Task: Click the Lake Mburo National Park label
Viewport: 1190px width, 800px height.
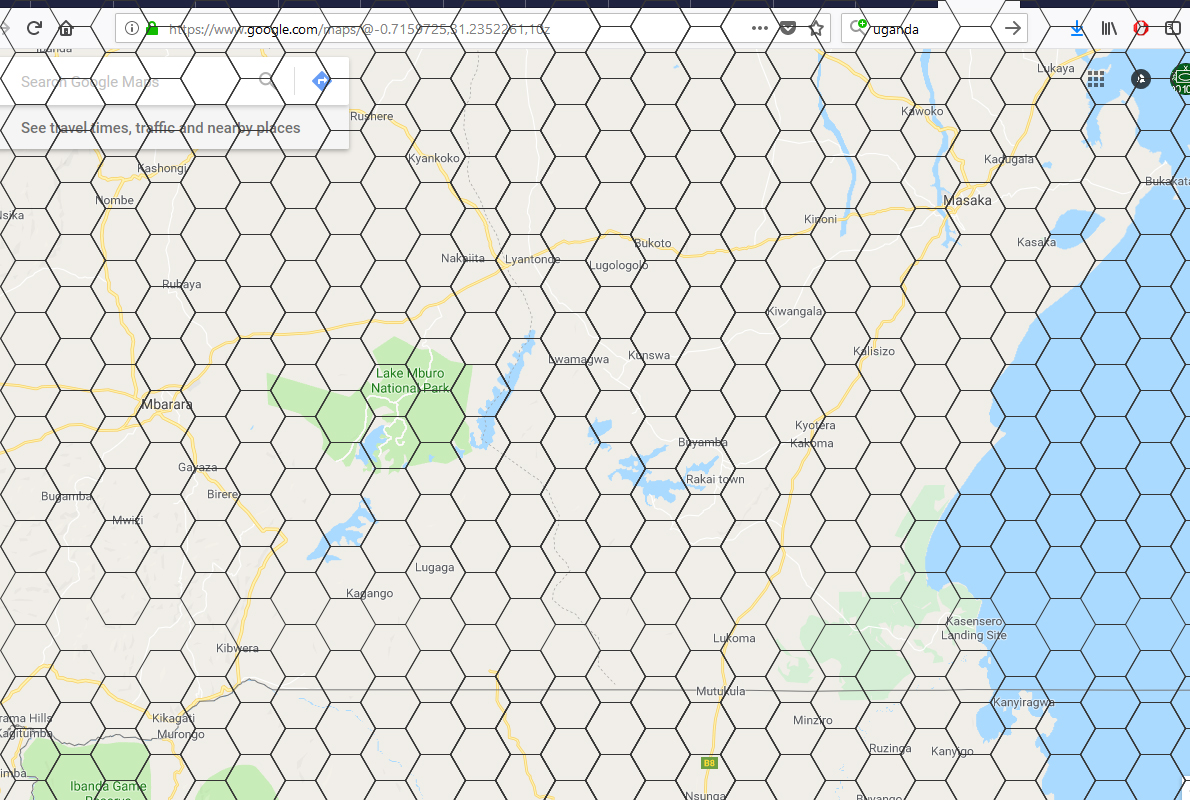Action: click(x=410, y=380)
